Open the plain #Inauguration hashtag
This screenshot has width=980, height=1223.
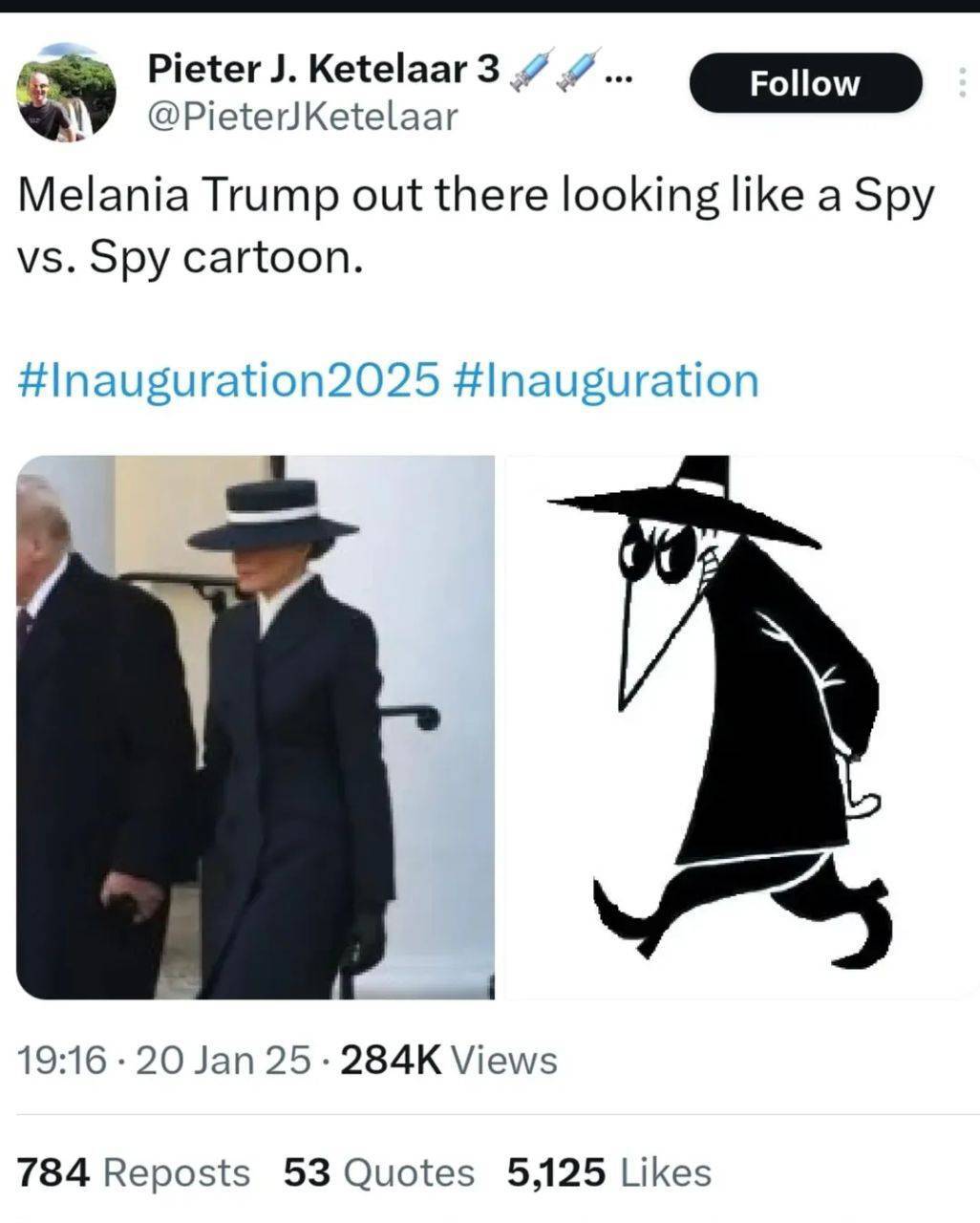click(x=602, y=379)
